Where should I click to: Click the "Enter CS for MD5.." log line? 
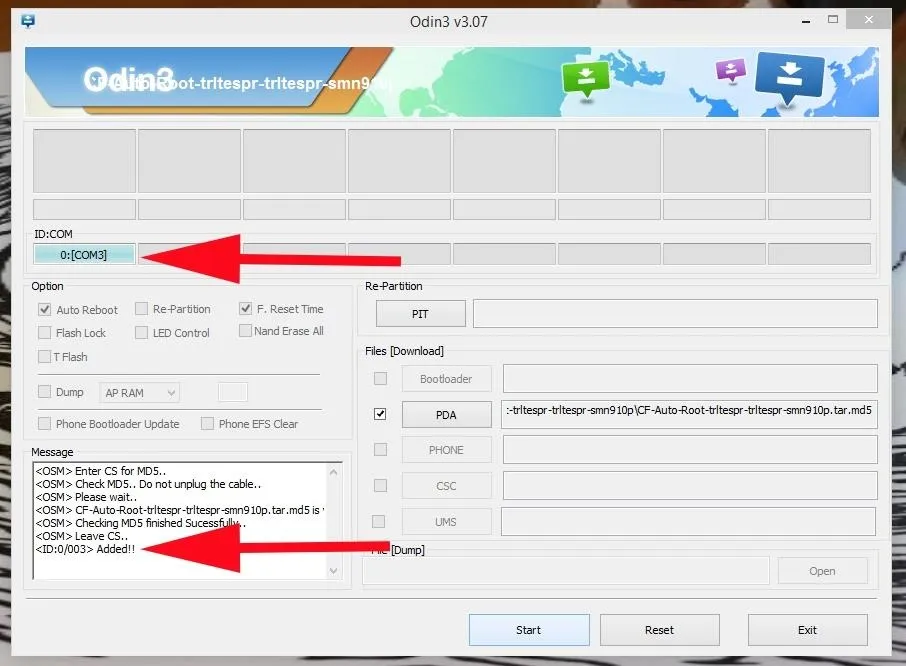pyautogui.click(x=101, y=471)
